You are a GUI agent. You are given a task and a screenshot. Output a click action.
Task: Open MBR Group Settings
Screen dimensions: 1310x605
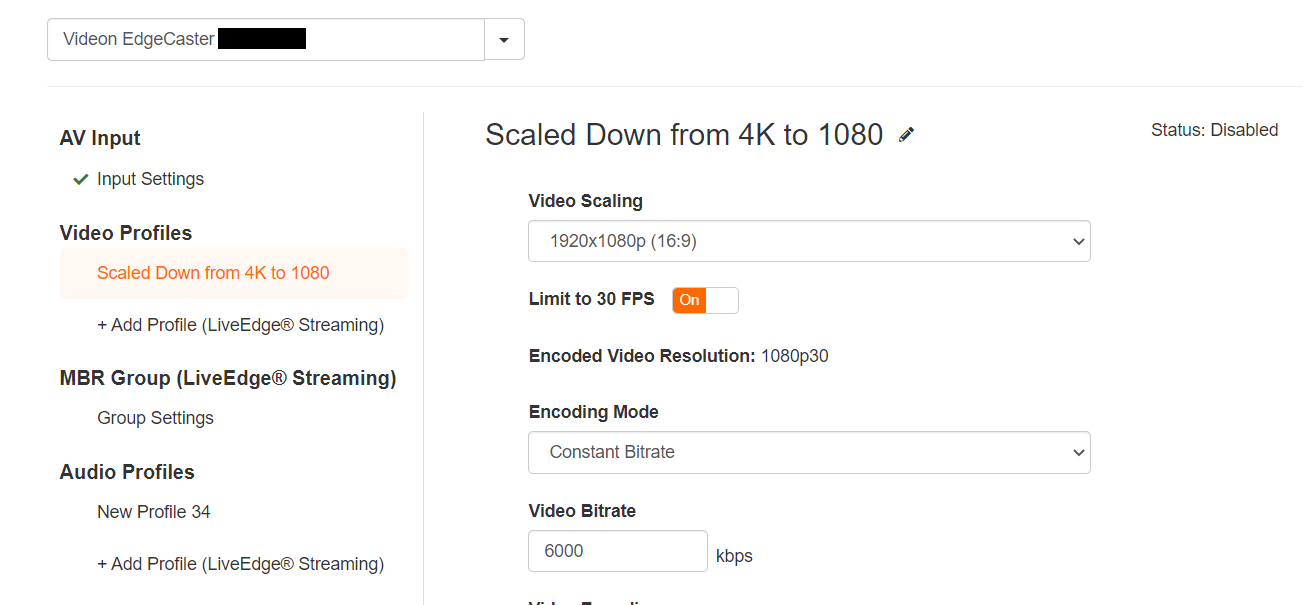coord(155,418)
